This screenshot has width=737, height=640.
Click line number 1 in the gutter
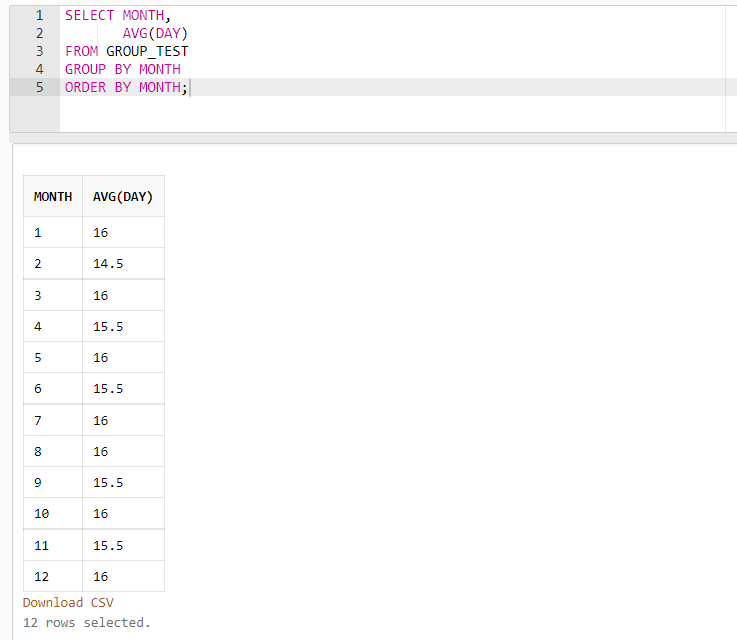point(39,16)
